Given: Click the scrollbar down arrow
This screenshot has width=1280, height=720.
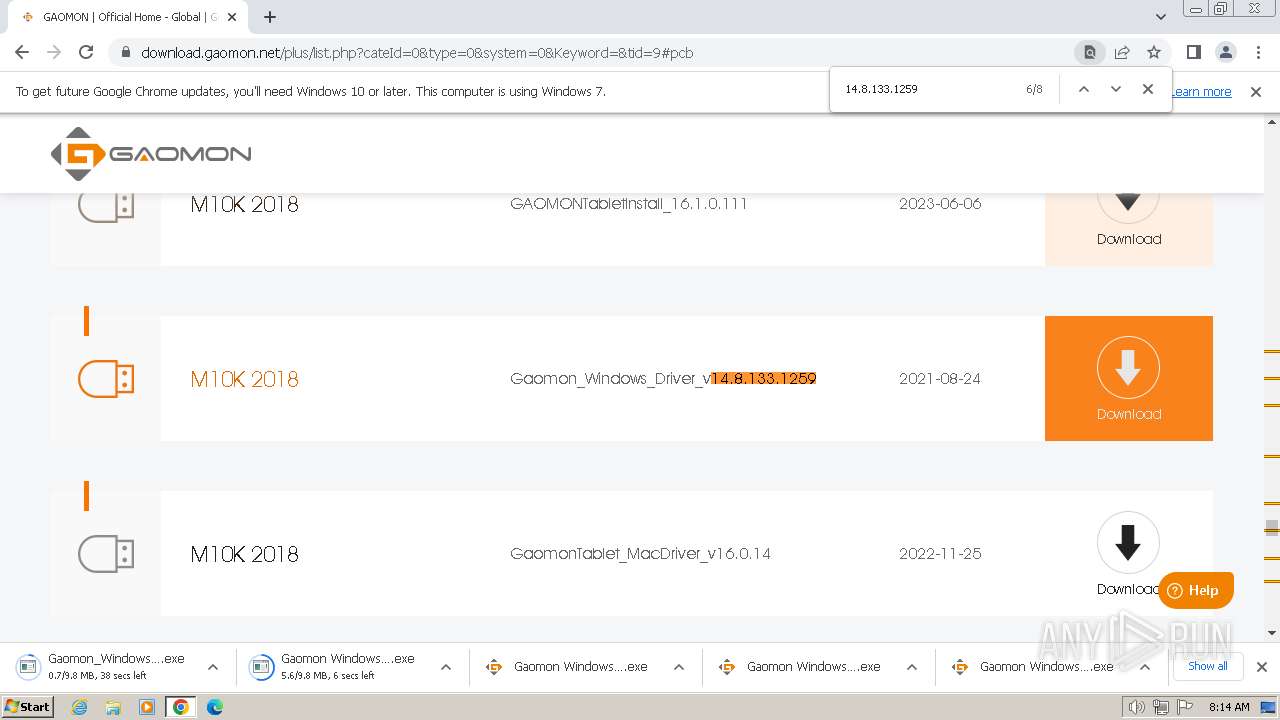Looking at the screenshot, I should tap(1272, 632).
